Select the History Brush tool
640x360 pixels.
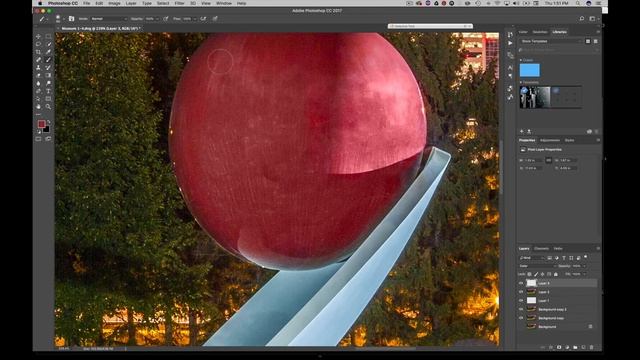click(x=48, y=67)
